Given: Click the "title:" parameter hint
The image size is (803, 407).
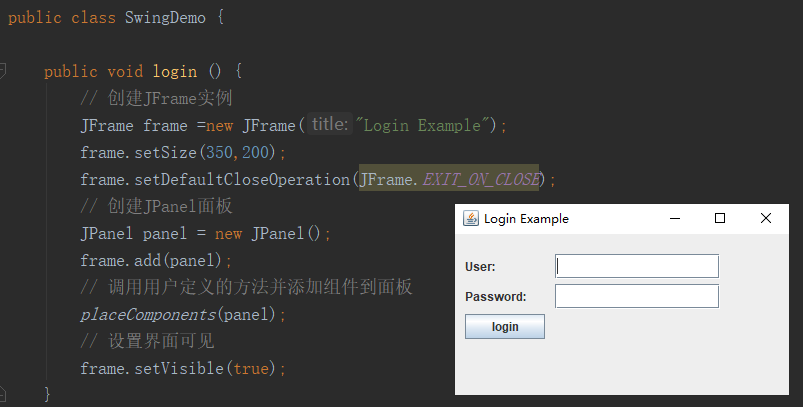Looking at the screenshot, I should coord(329,125).
